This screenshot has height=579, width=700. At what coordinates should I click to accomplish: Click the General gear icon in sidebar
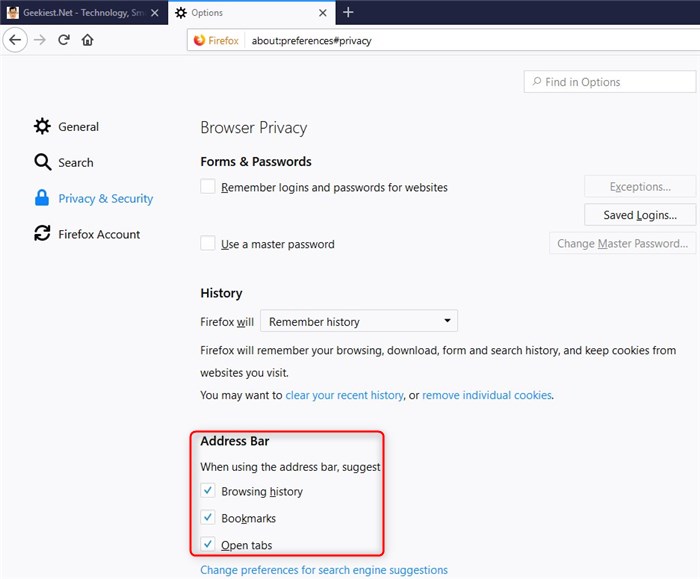click(x=42, y=127)
